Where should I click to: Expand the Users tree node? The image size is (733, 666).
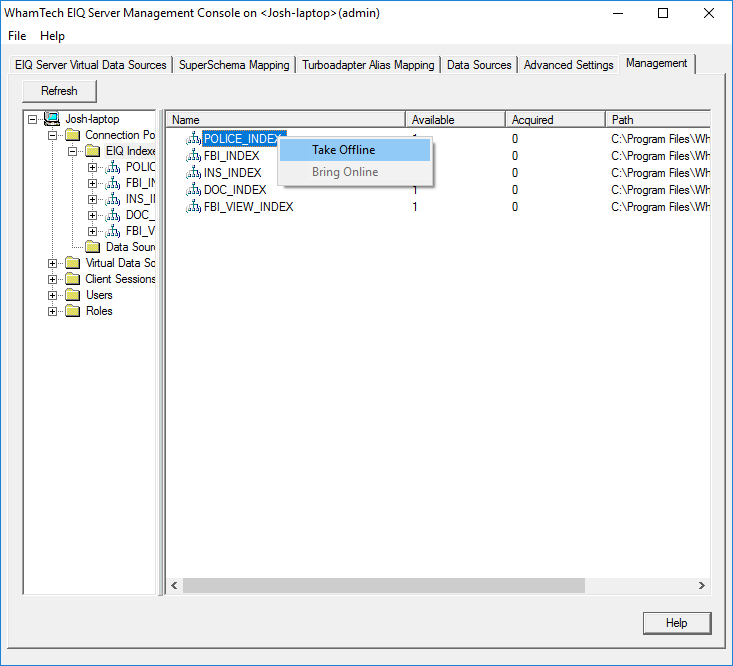tap(52, 295)
